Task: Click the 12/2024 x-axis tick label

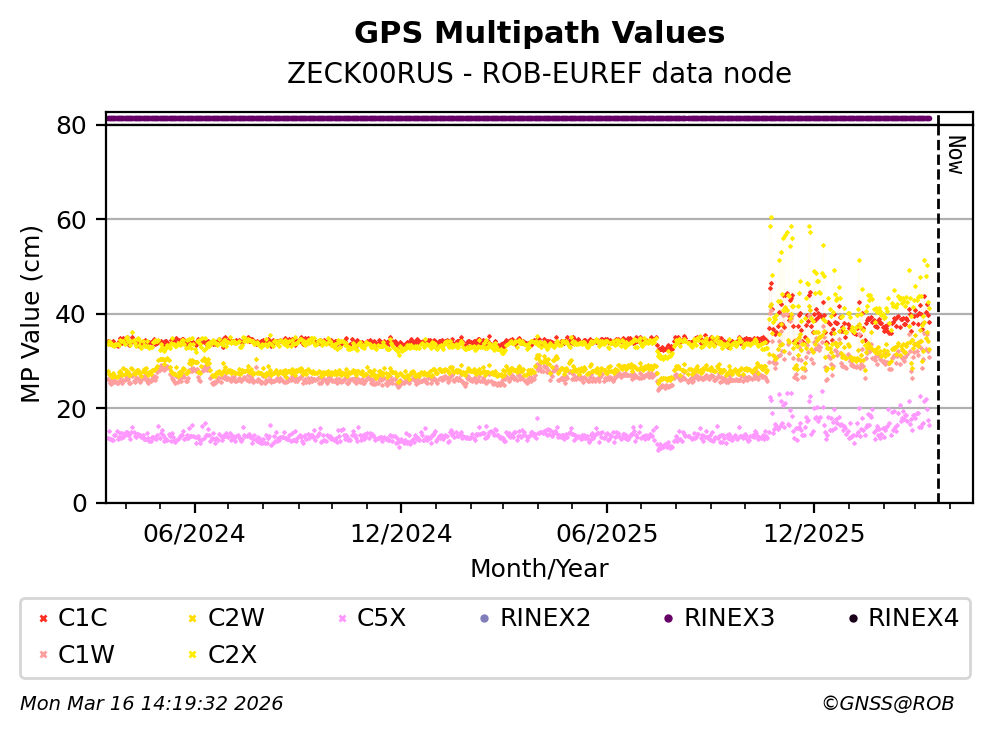Action: coord(400,533)
